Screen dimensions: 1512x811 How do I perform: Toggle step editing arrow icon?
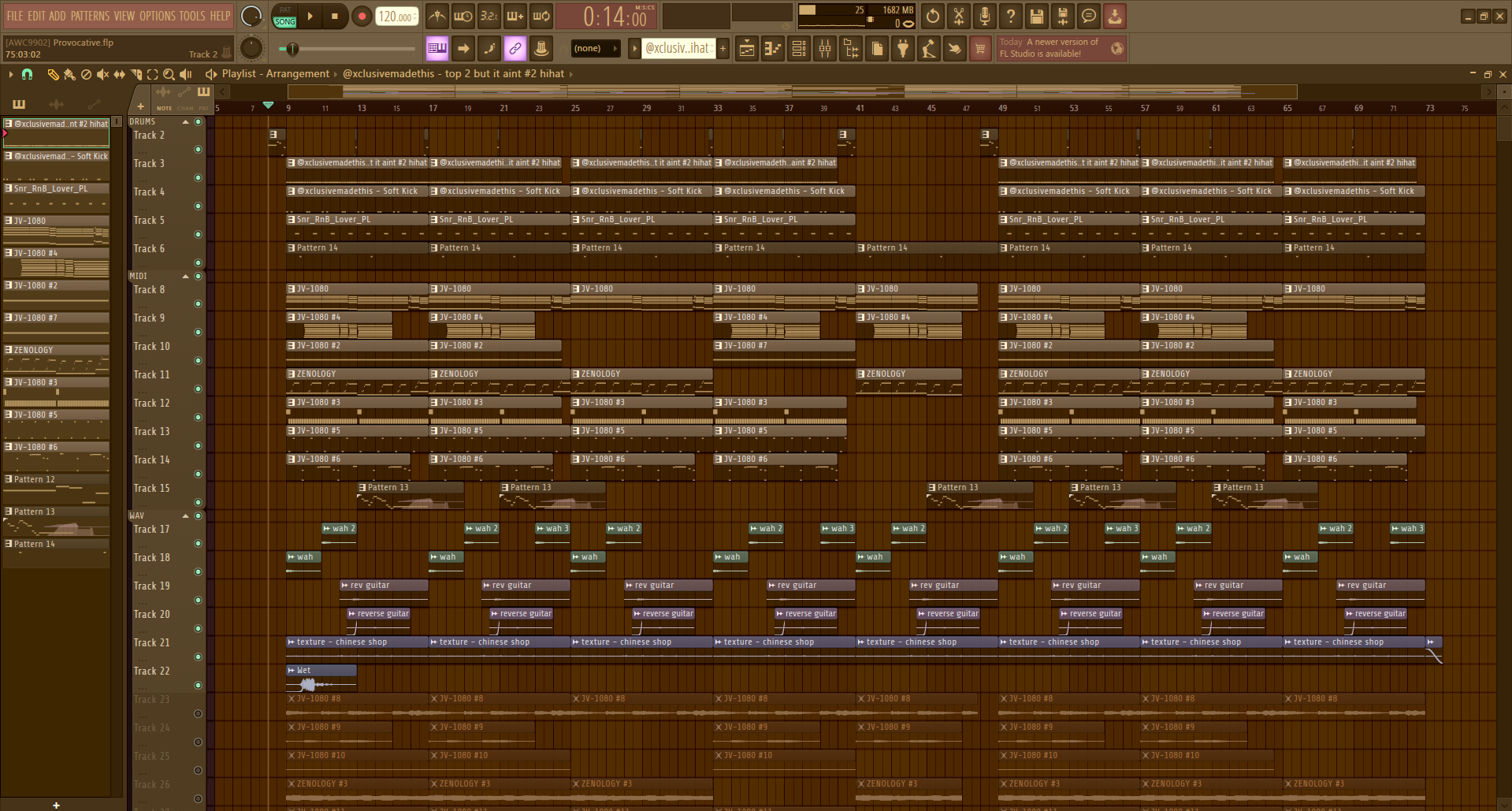click(463, 48)
